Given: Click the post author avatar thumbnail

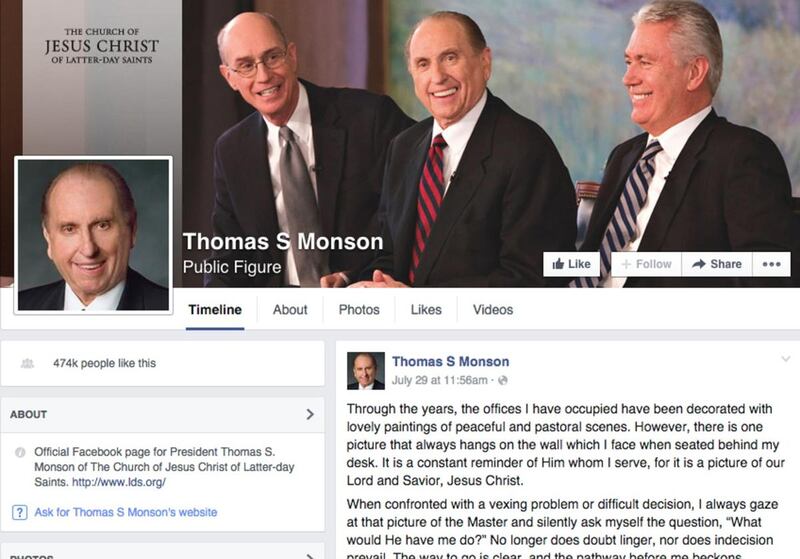Looking at the screenshot, I should click(366, 371).
